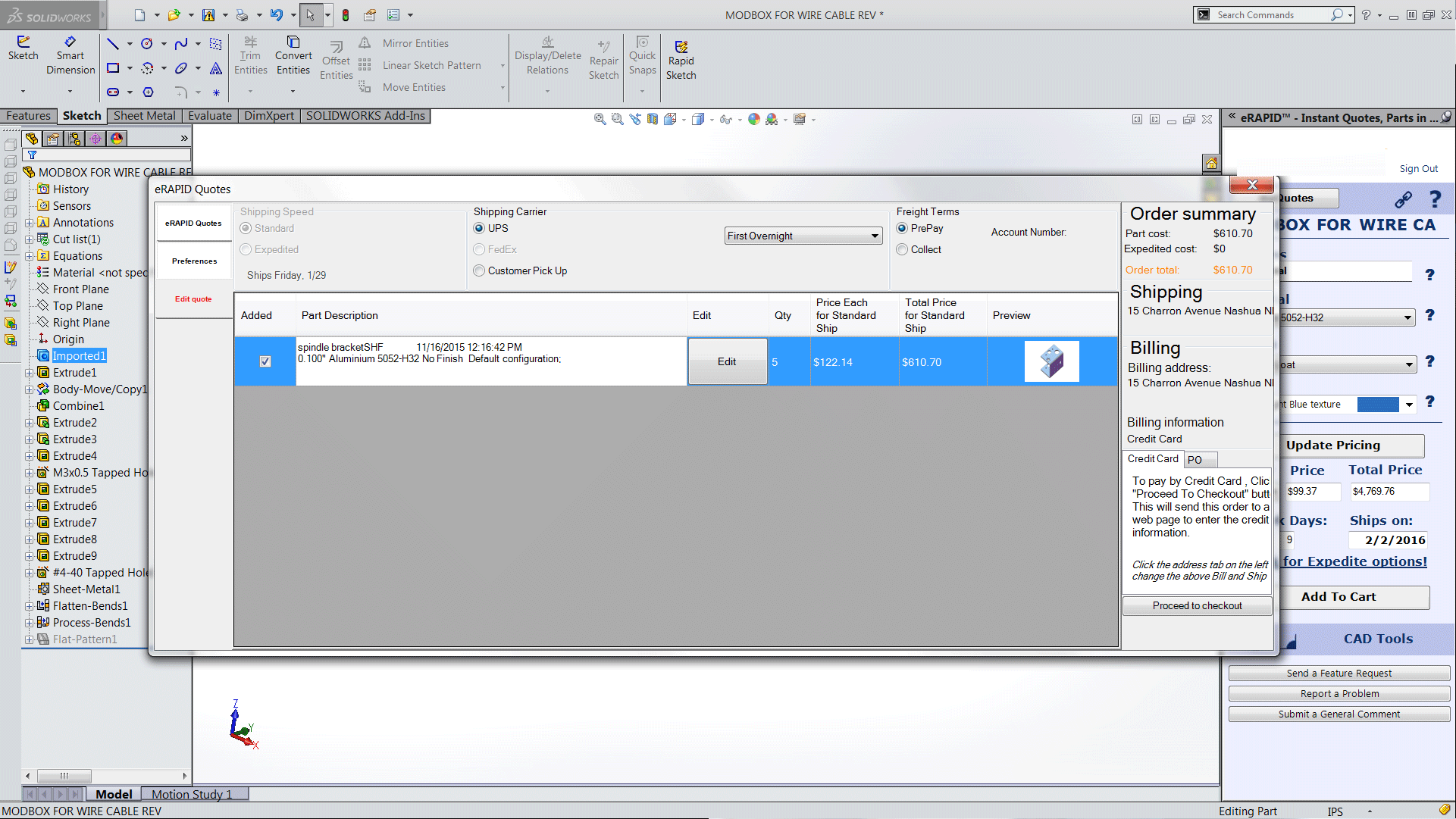Click Proceed to checkout
The width and height of the screenshot is (1456, 819).
pos(1197,606)
